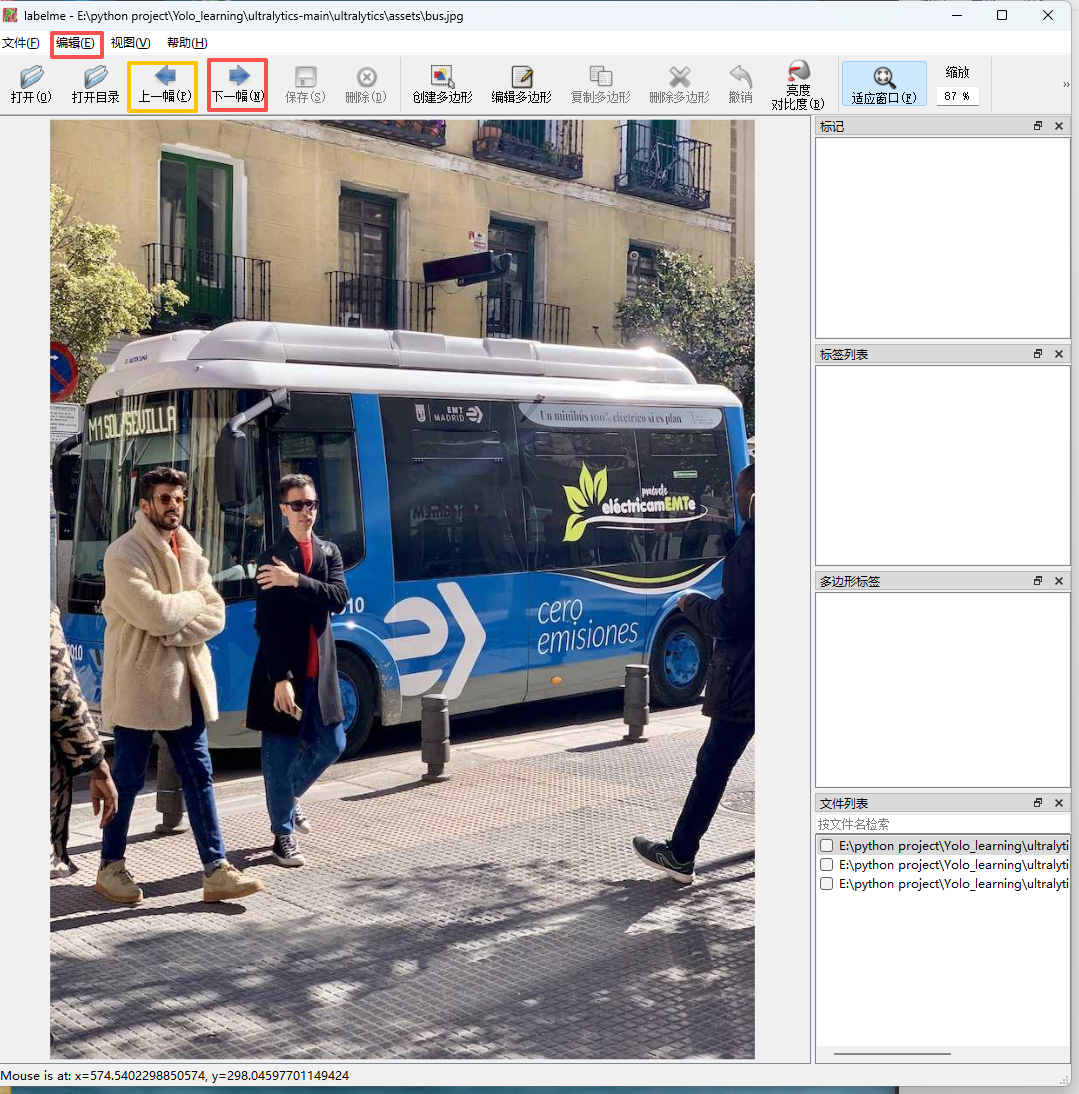Screen dimensions: 1079x1094
Task: Minimize the labelme window
Action: coord(957,15)
